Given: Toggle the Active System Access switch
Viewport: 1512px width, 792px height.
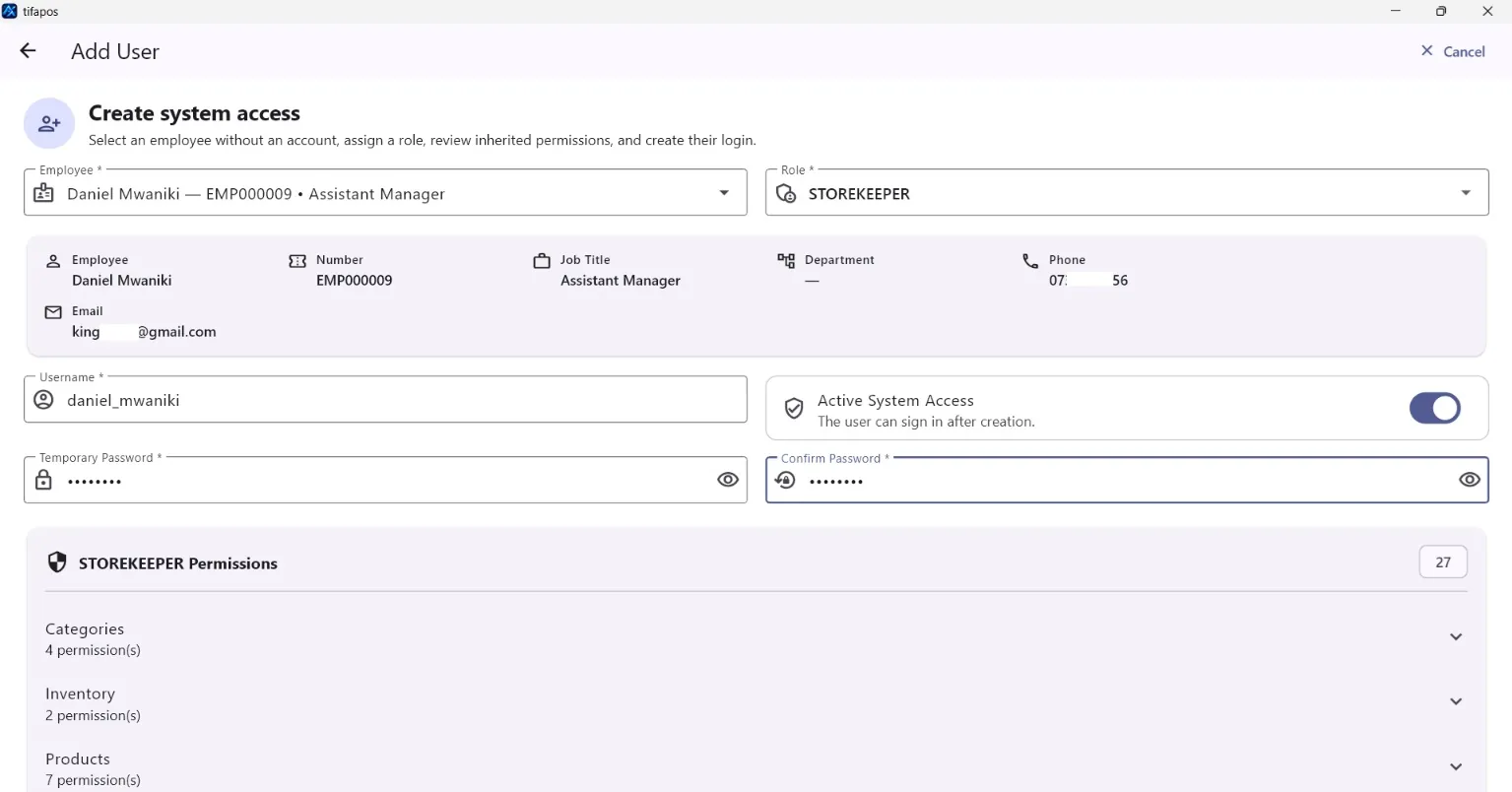Looking at the screenshot, I should point(1434,408).
